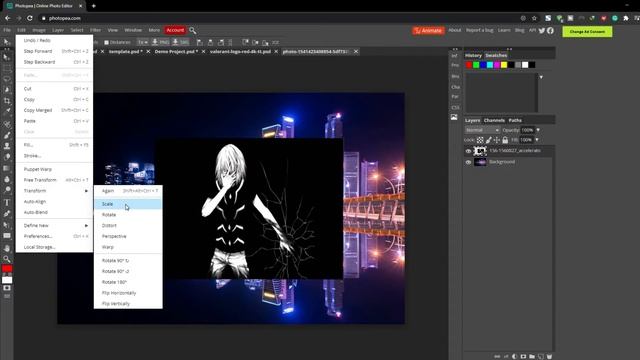Create new folder icon in Layers footer
This screenshot has width=640, height=360.
532,356
